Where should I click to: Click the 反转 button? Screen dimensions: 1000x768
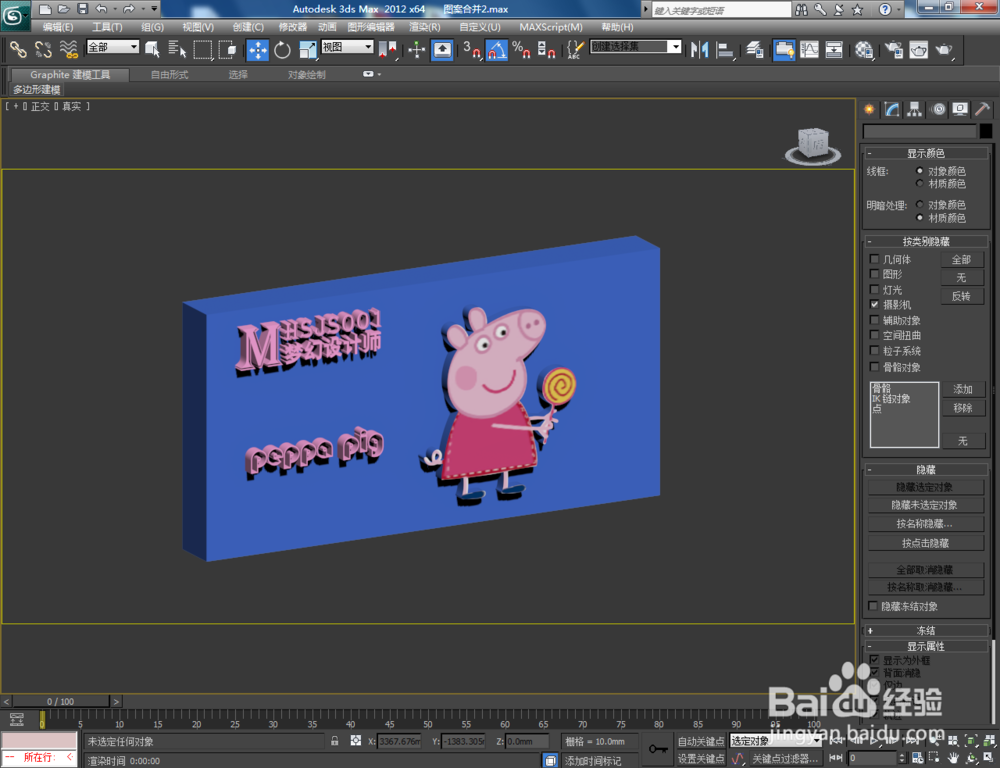(x=961, y=296)
